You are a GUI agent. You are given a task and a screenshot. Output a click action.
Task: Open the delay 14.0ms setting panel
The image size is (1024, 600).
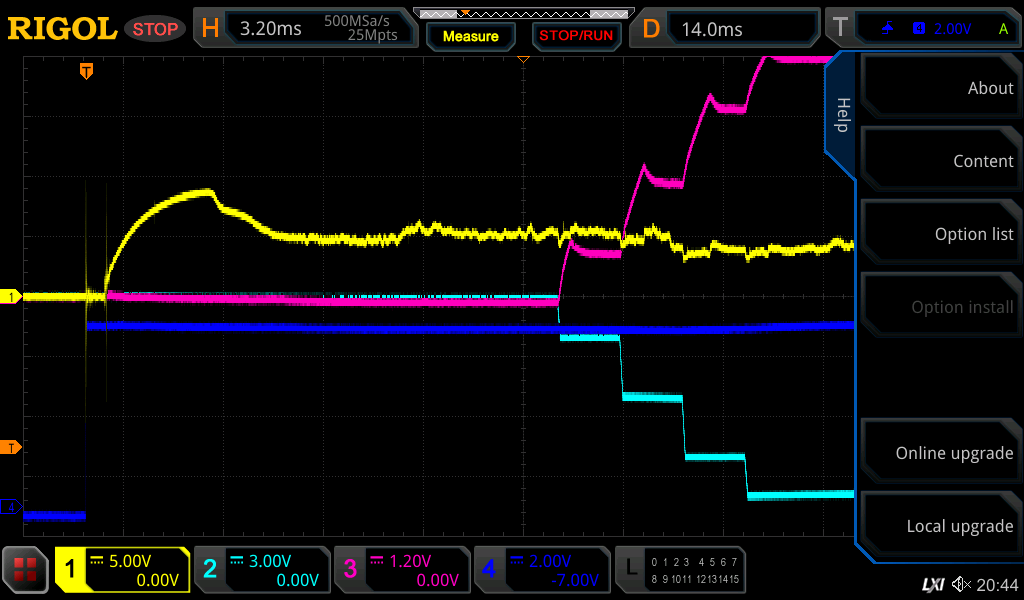729,29
